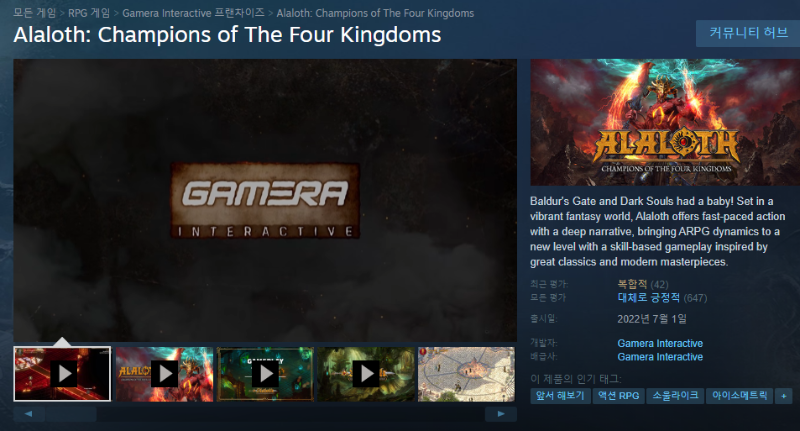Play the fourth forest video thumbnail
Viewport: 800px width, 431px height.
click(366, 374)
